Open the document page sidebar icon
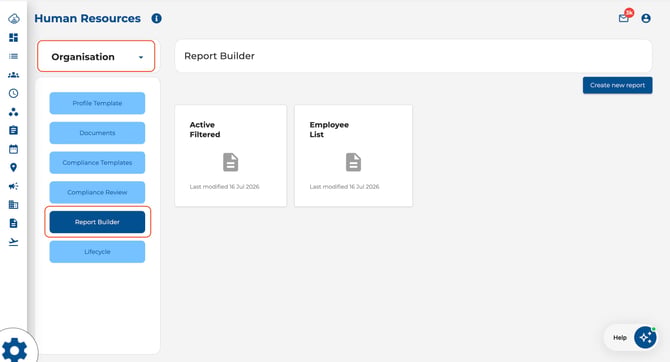 coord(14,223)
